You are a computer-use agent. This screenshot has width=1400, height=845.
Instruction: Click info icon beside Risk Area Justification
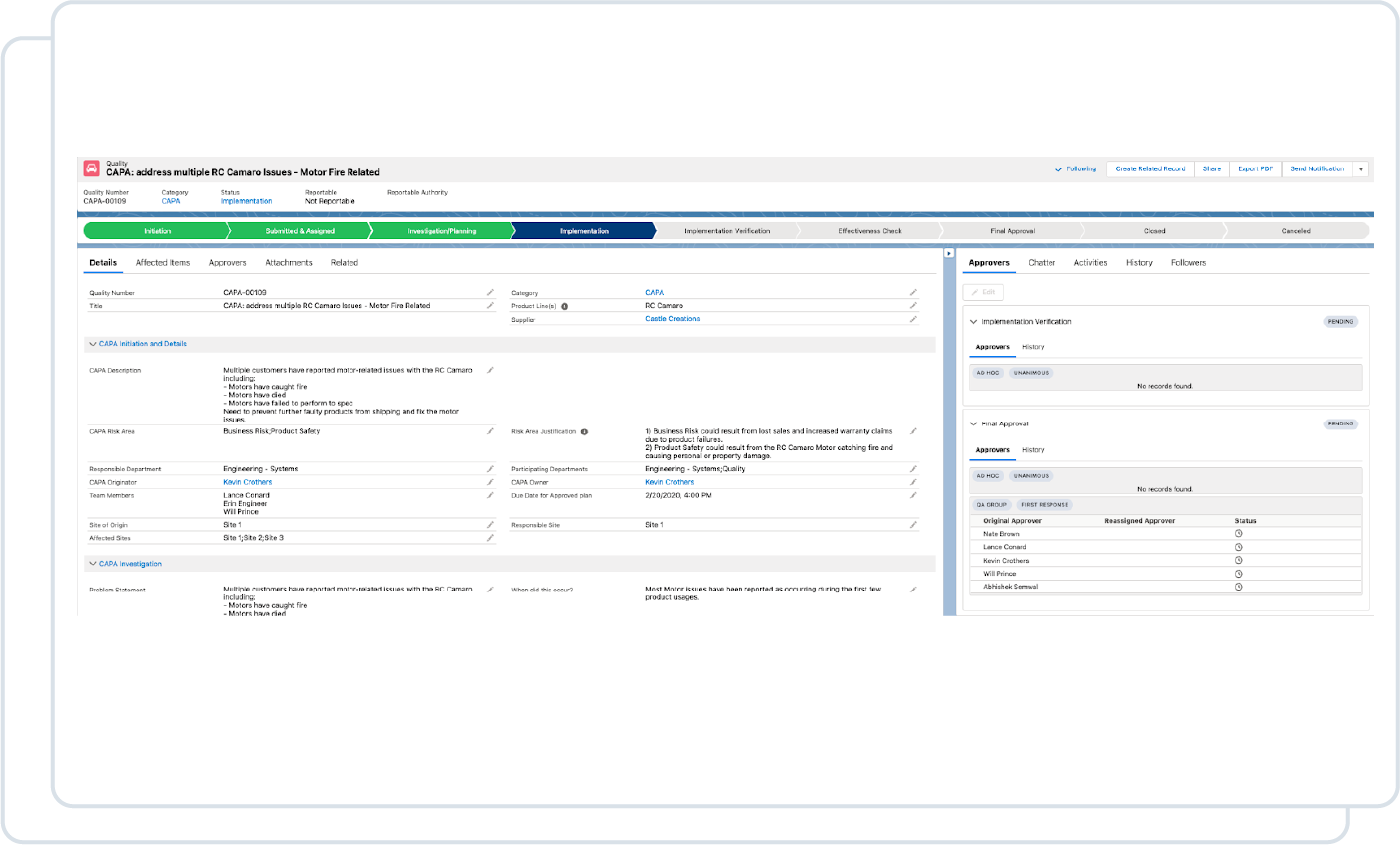584,432
